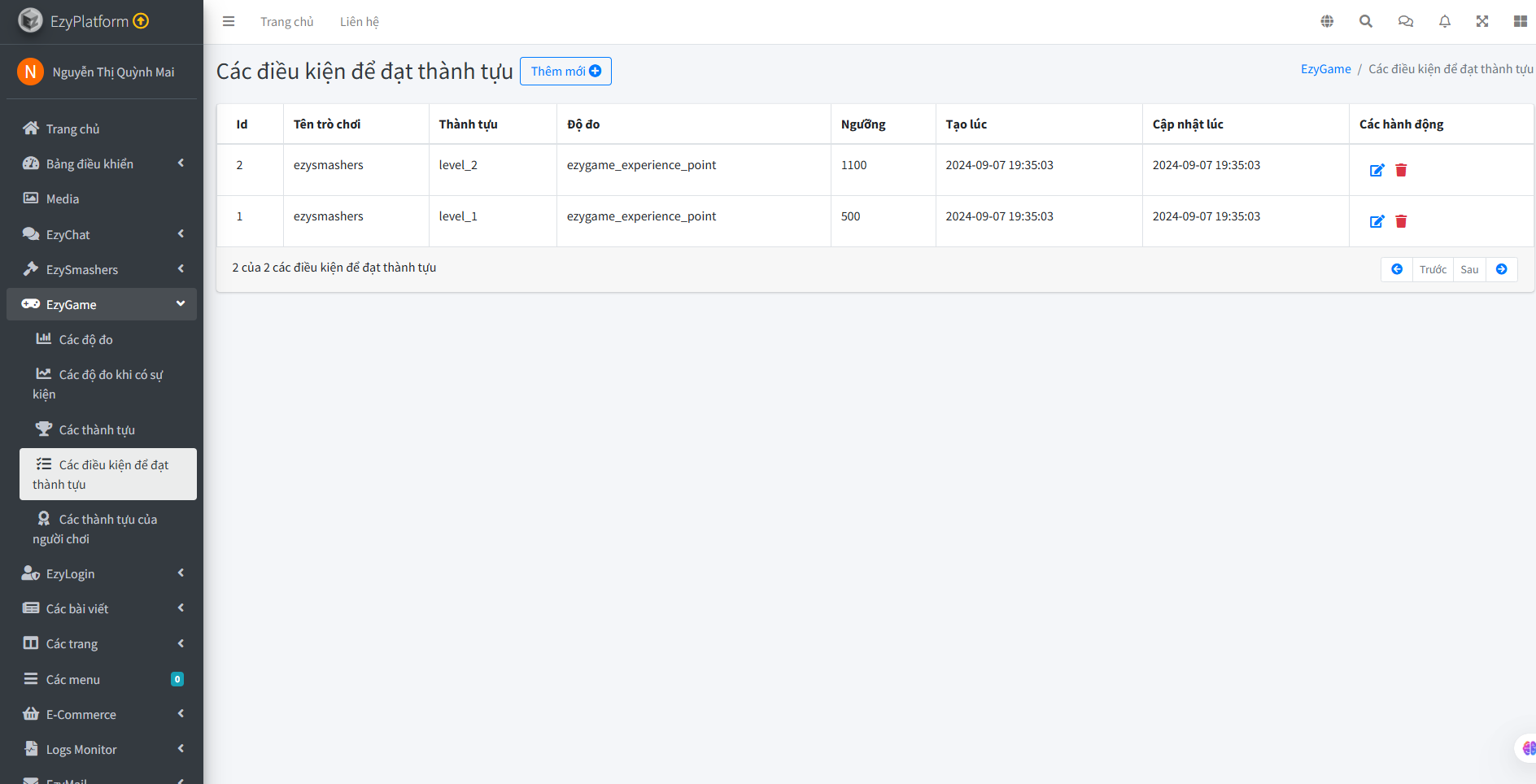Click the language globe icon
The image size is (1536, 784).
pos(1327,22)
